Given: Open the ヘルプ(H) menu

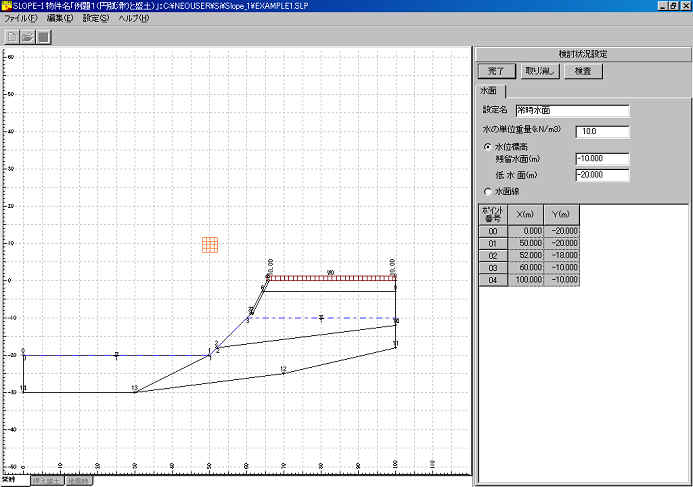Looking at the screenshot, I should 134,19.
